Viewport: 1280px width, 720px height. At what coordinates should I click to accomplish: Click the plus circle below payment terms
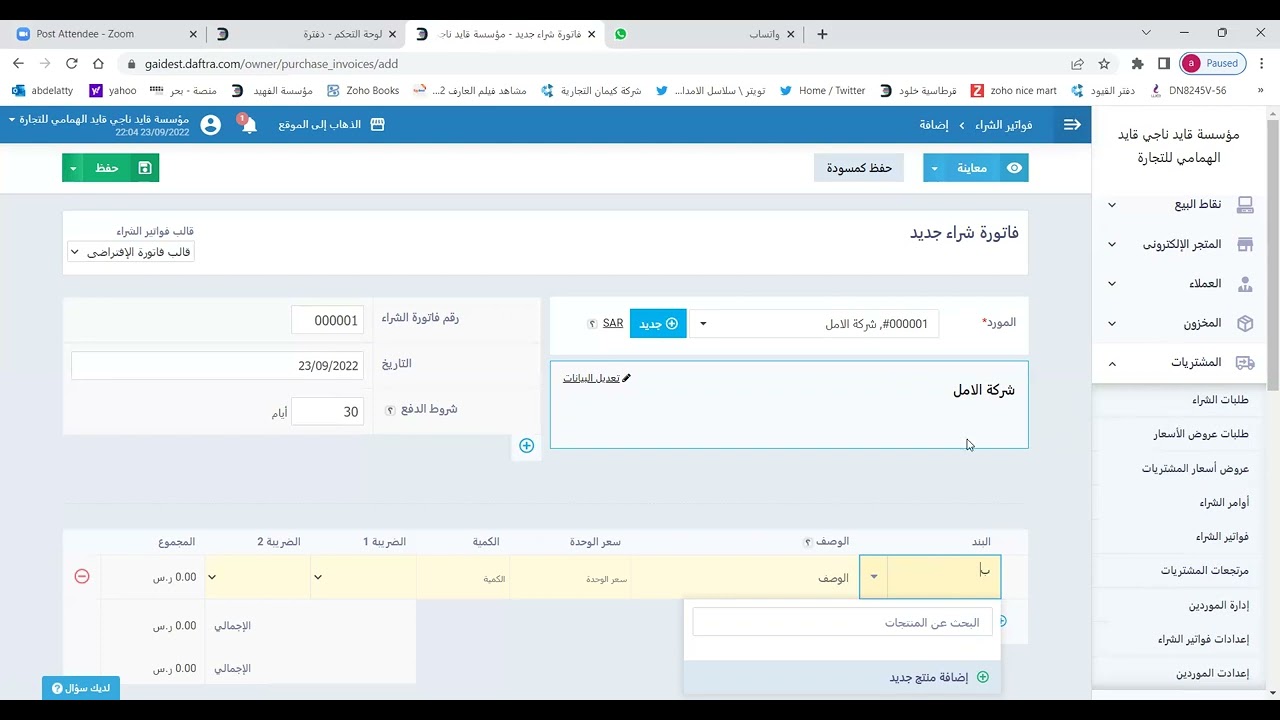(x=527, y=445)
